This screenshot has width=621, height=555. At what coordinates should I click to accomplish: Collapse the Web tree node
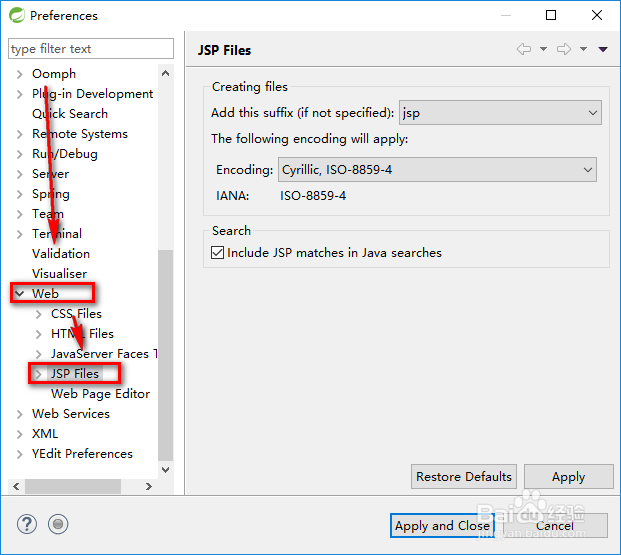coord(20,294)
